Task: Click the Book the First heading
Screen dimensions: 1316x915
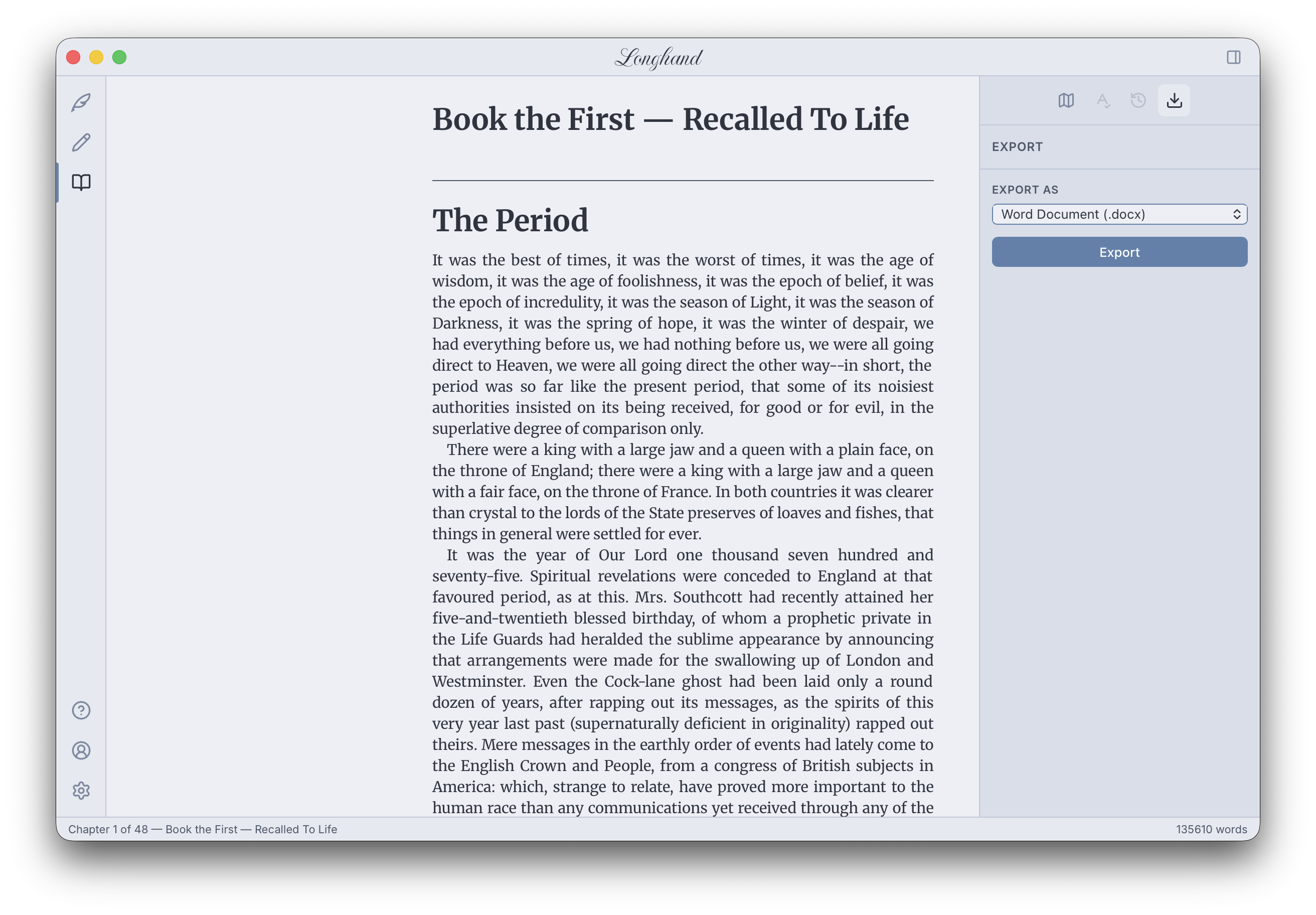Action: click(670, 119)
